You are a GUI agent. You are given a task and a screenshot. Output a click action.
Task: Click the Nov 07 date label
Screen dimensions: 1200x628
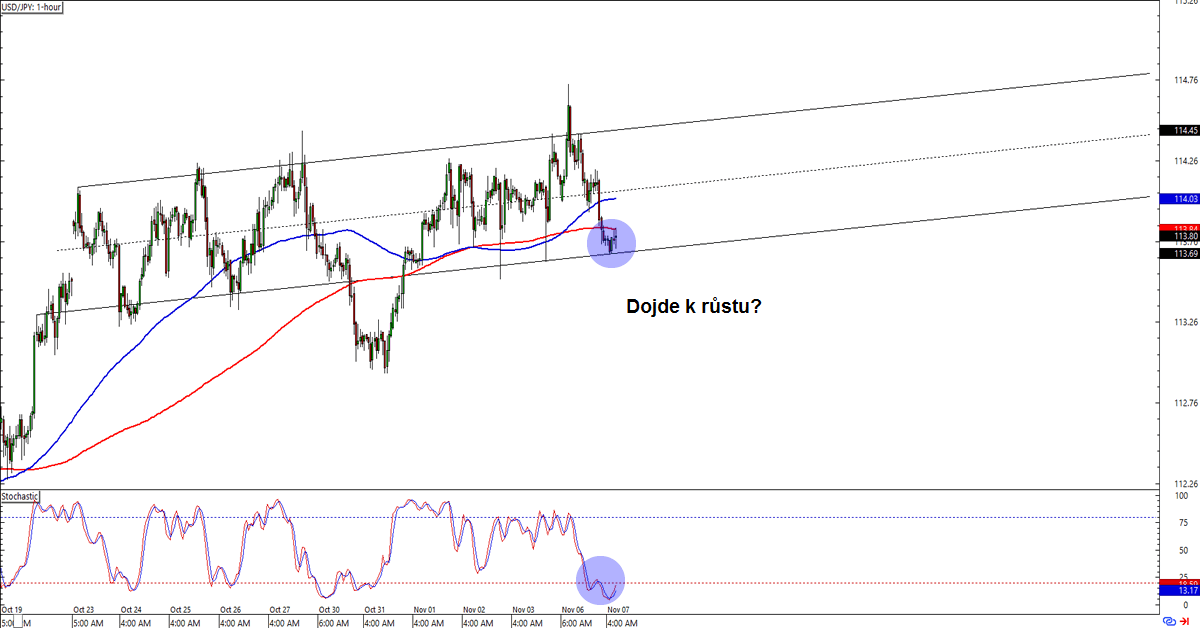pyautogui.click(x=618, y=609)
